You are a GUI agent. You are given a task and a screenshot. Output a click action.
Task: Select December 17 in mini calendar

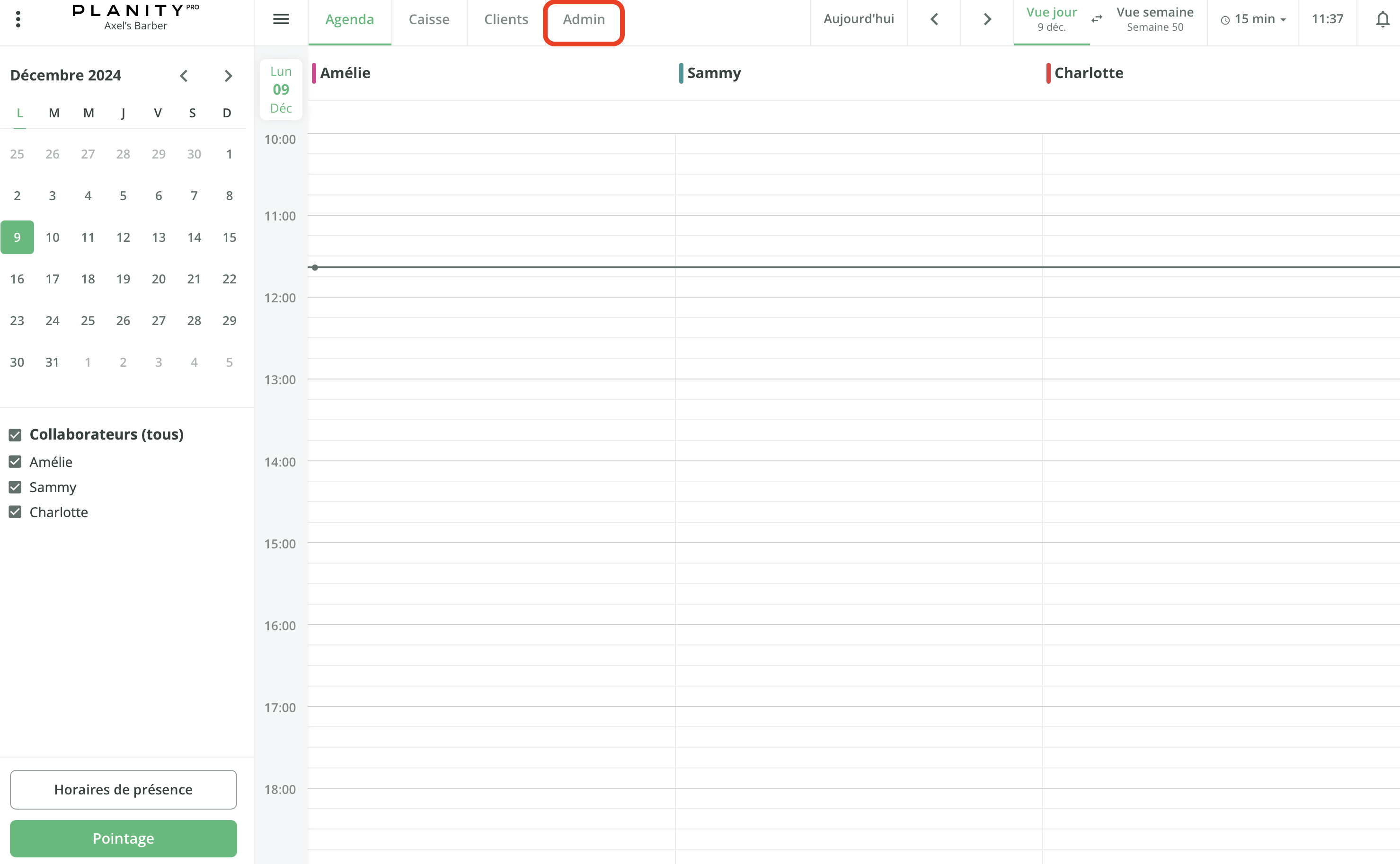coord(53,279)
